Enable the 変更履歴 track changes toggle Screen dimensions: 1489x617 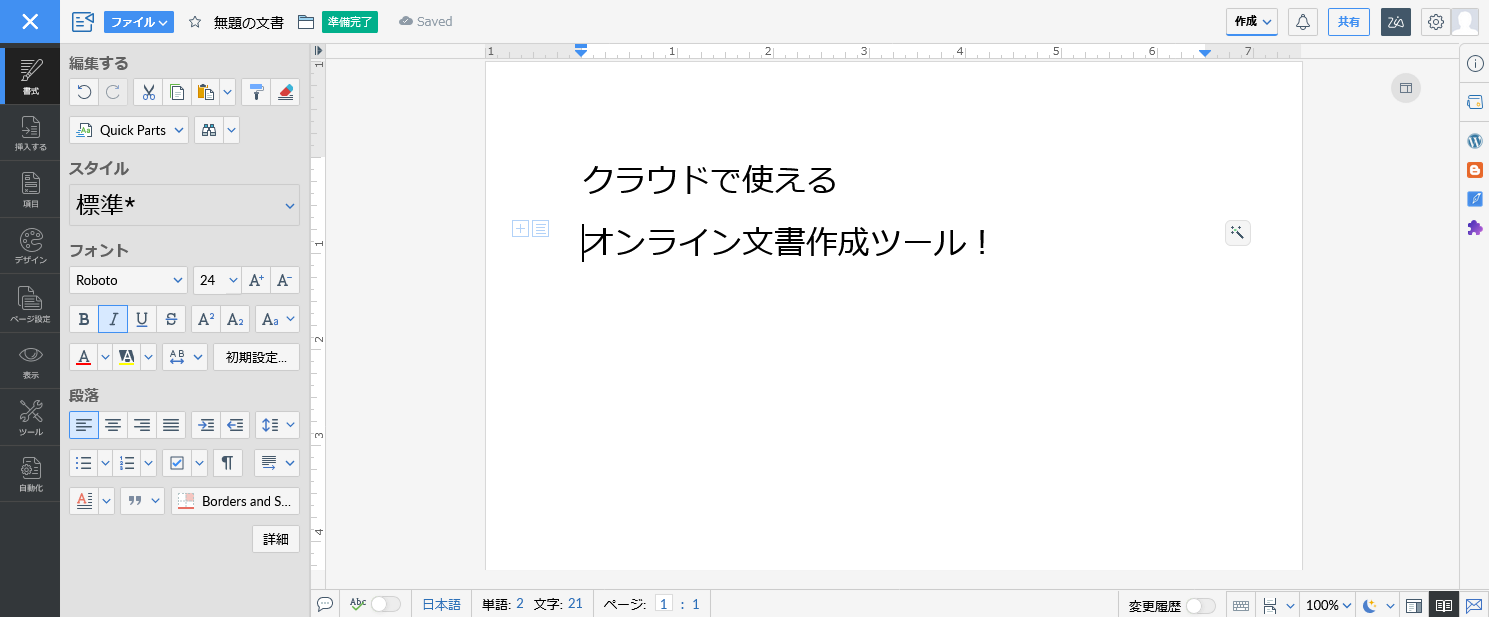pos(1200,606)
